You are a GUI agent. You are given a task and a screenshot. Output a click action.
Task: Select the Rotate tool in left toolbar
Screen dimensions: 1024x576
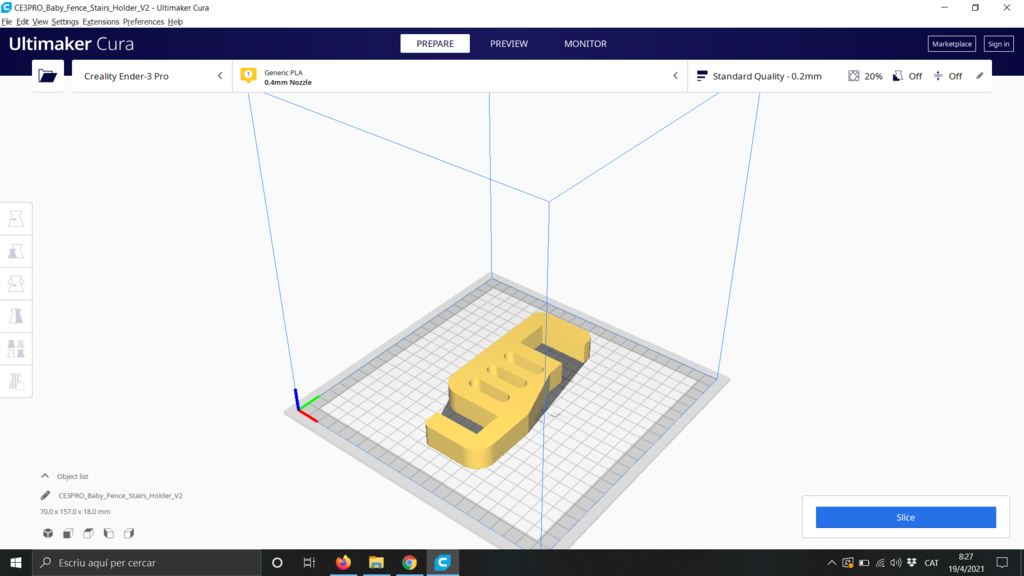16,284
